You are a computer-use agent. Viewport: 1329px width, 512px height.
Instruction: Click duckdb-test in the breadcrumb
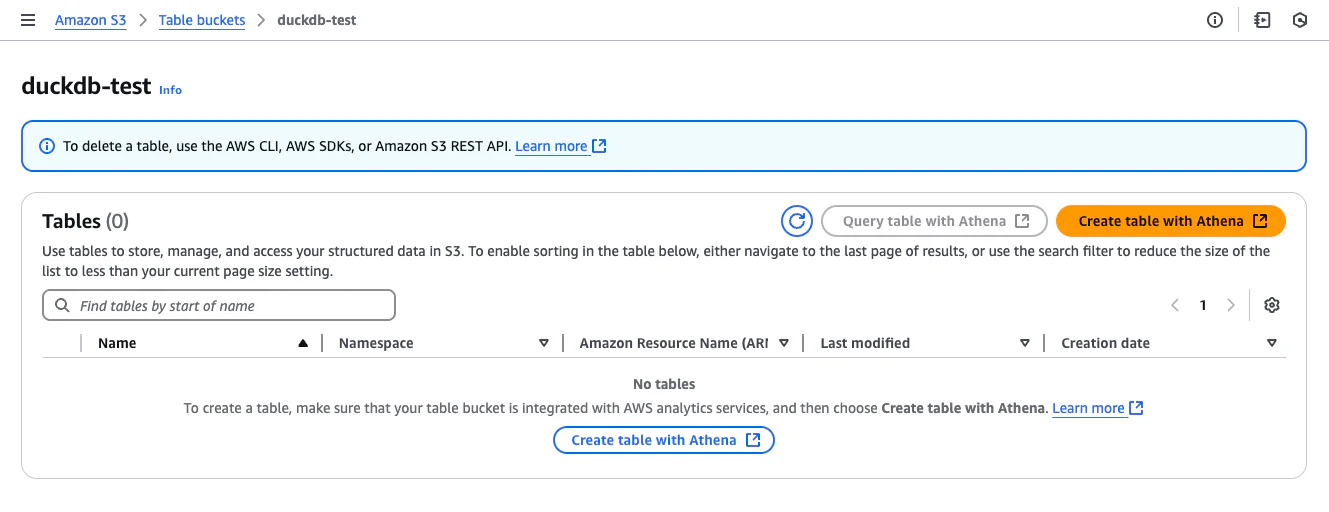[317, 20]
